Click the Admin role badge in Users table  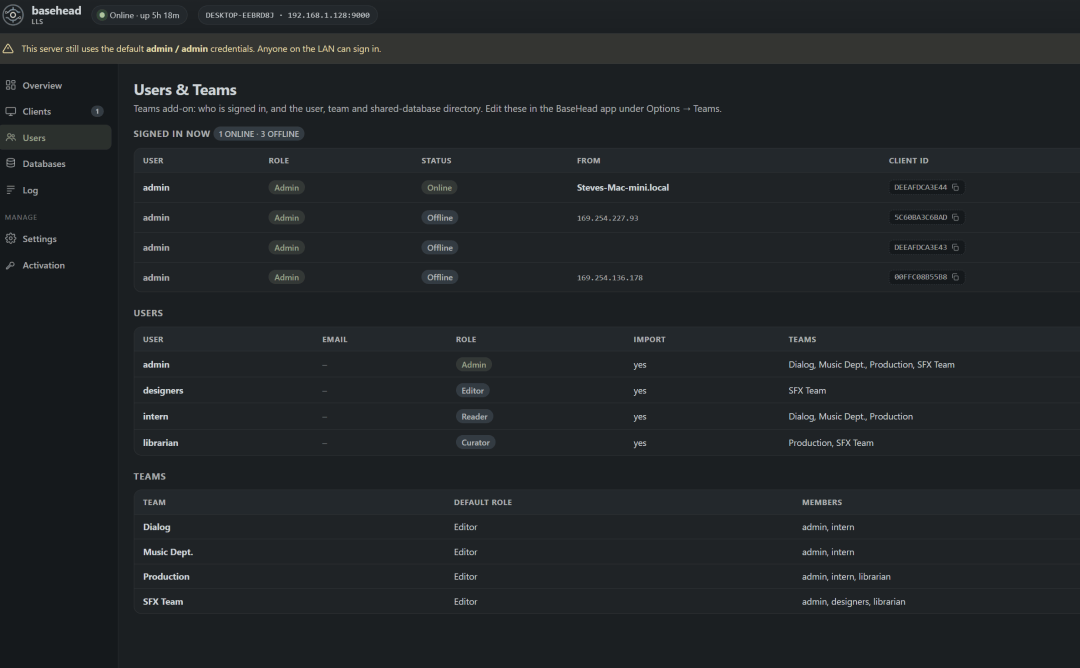click(474, 365)
